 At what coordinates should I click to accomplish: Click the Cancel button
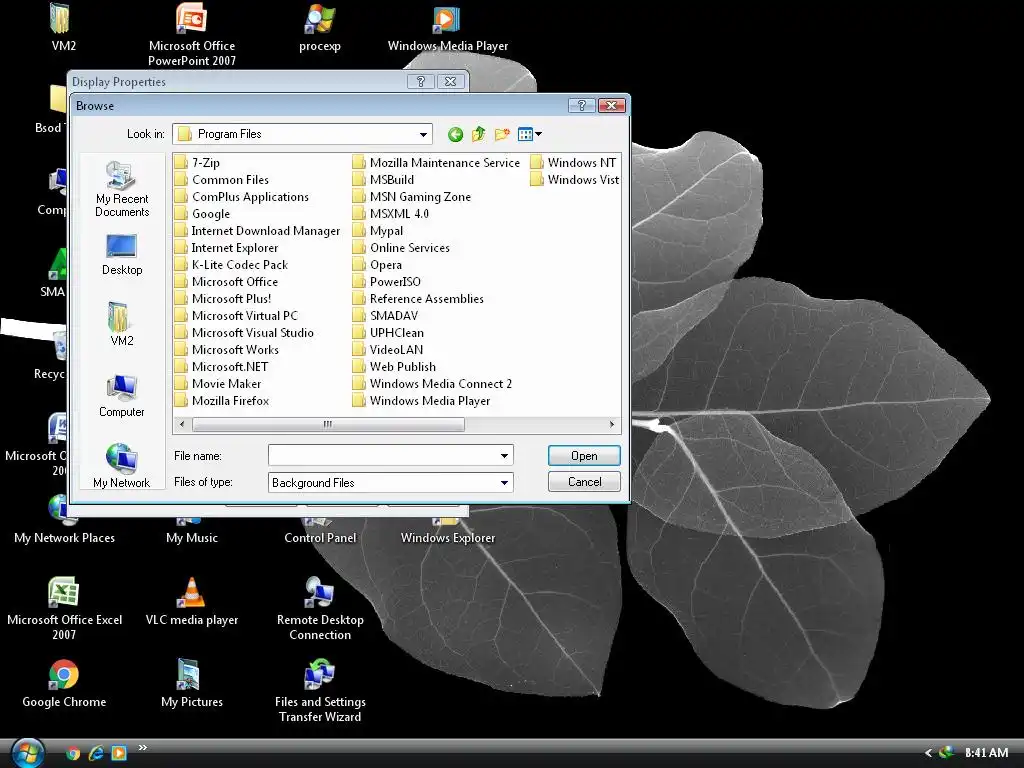584,482
